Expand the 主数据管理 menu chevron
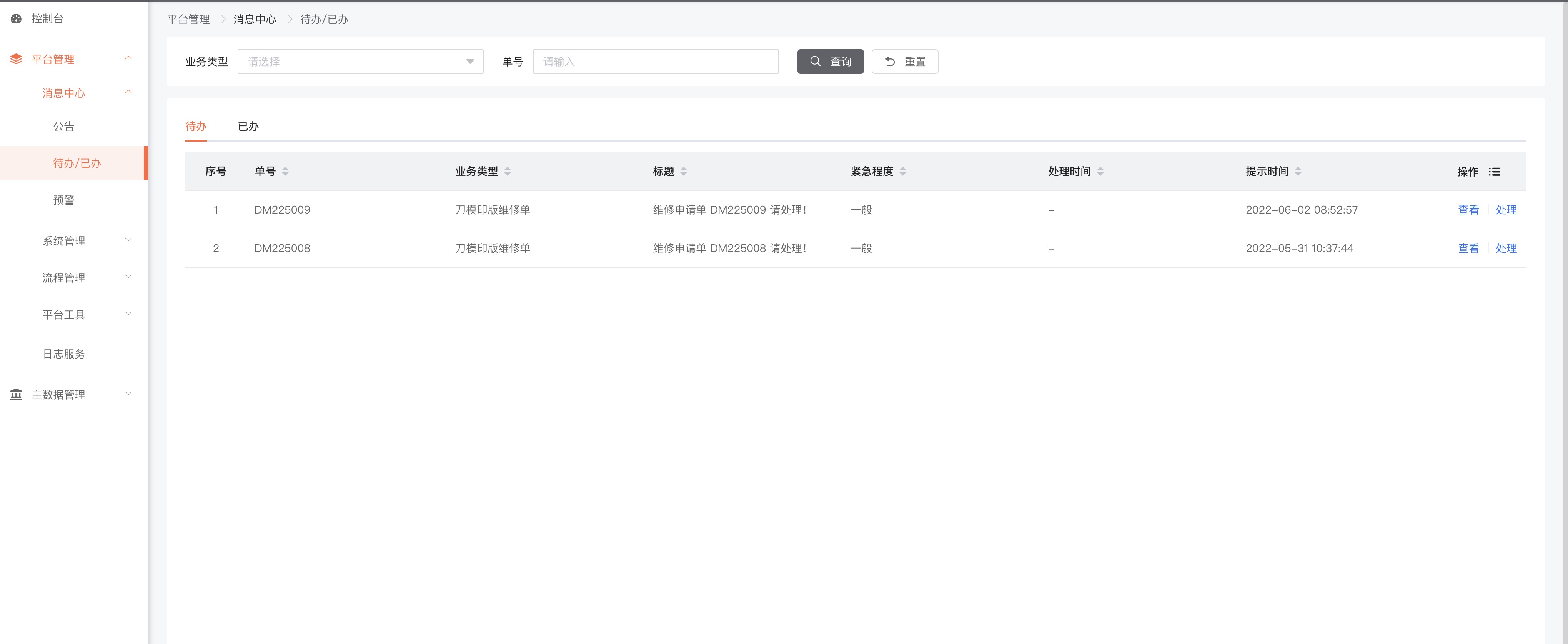This screenshot has height=644, width=1568. (x=128, y=394)
